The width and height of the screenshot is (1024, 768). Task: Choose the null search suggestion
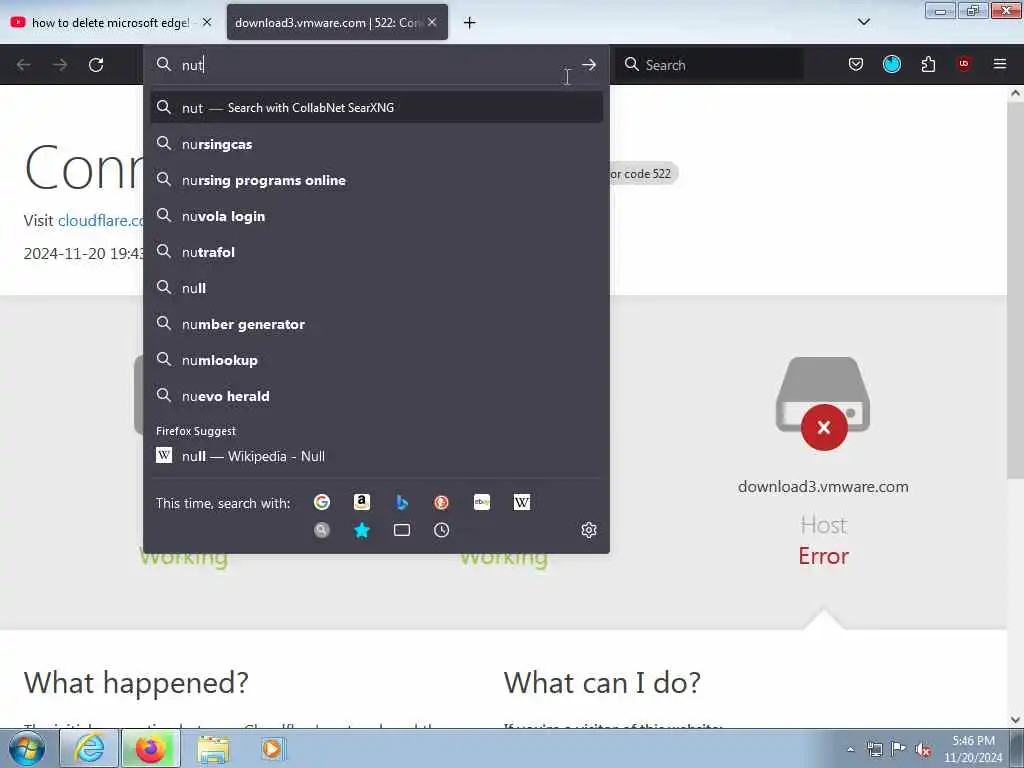[x=377, y=288]
